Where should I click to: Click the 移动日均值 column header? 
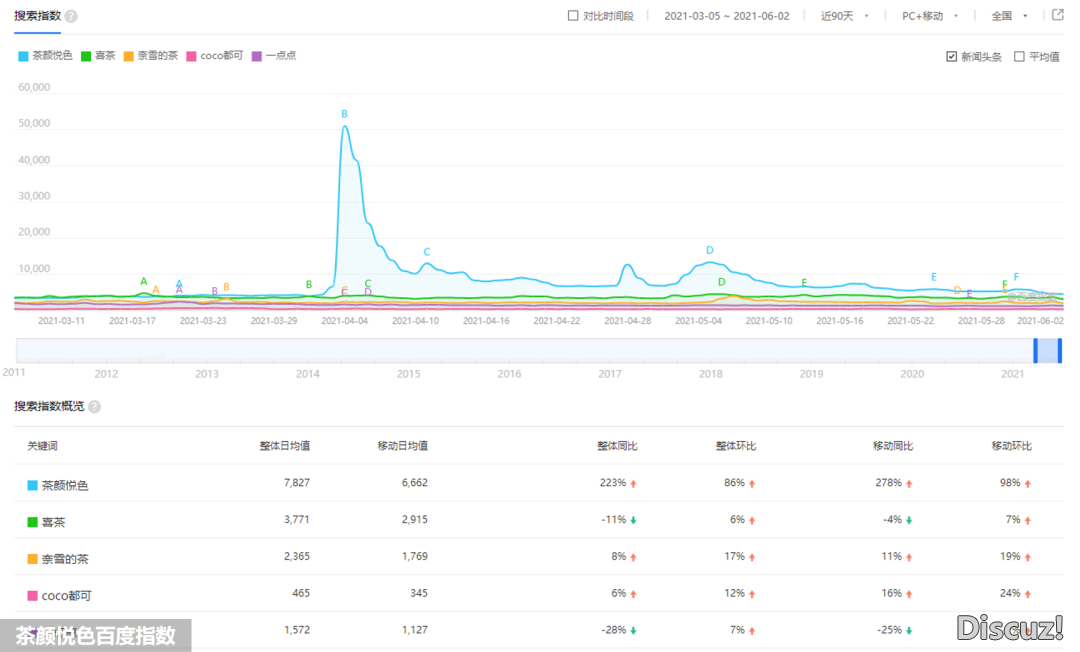click(x=403, y=446)
